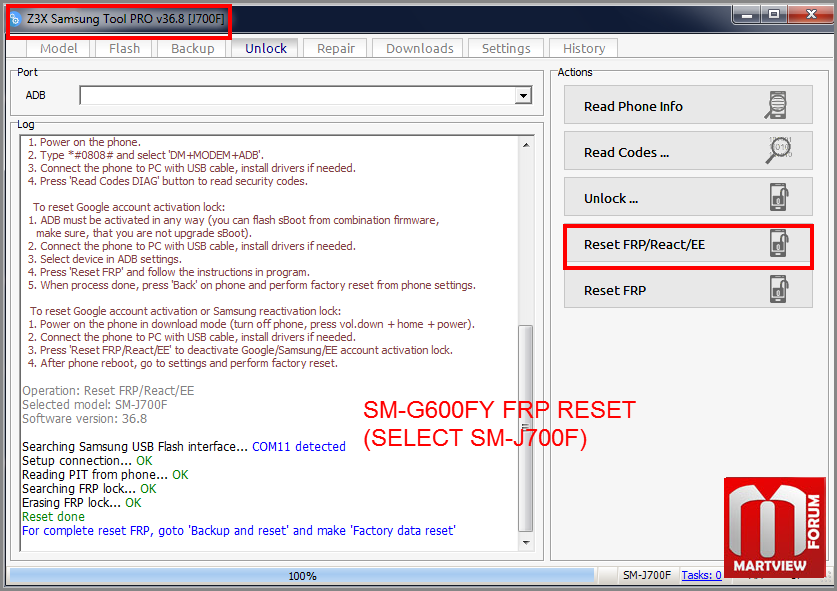Click the Z3X app icon in title bar
This screenshot has height=591, width=837.
coord(15,19)
